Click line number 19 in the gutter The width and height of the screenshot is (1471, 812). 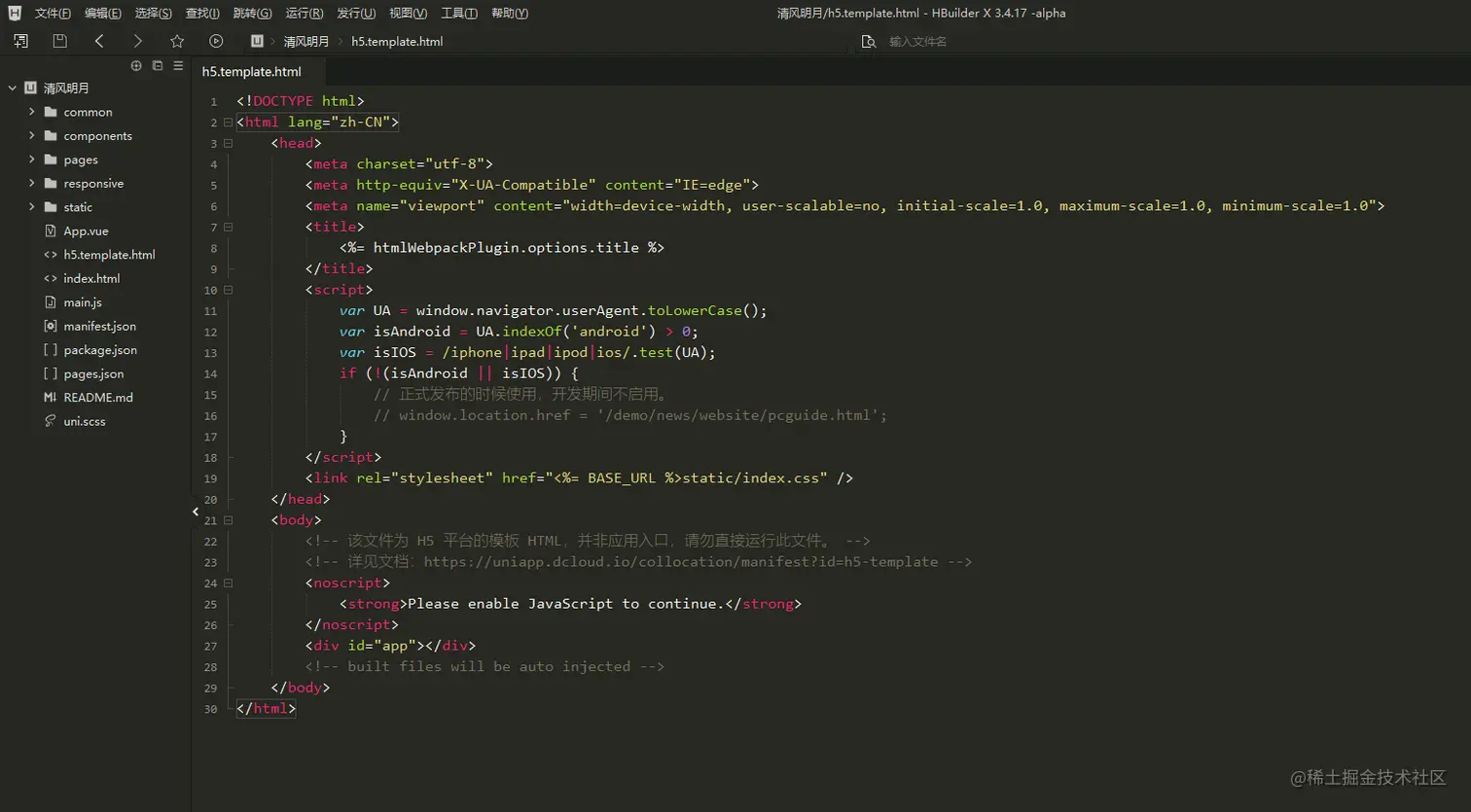click(x=210, y=478)
